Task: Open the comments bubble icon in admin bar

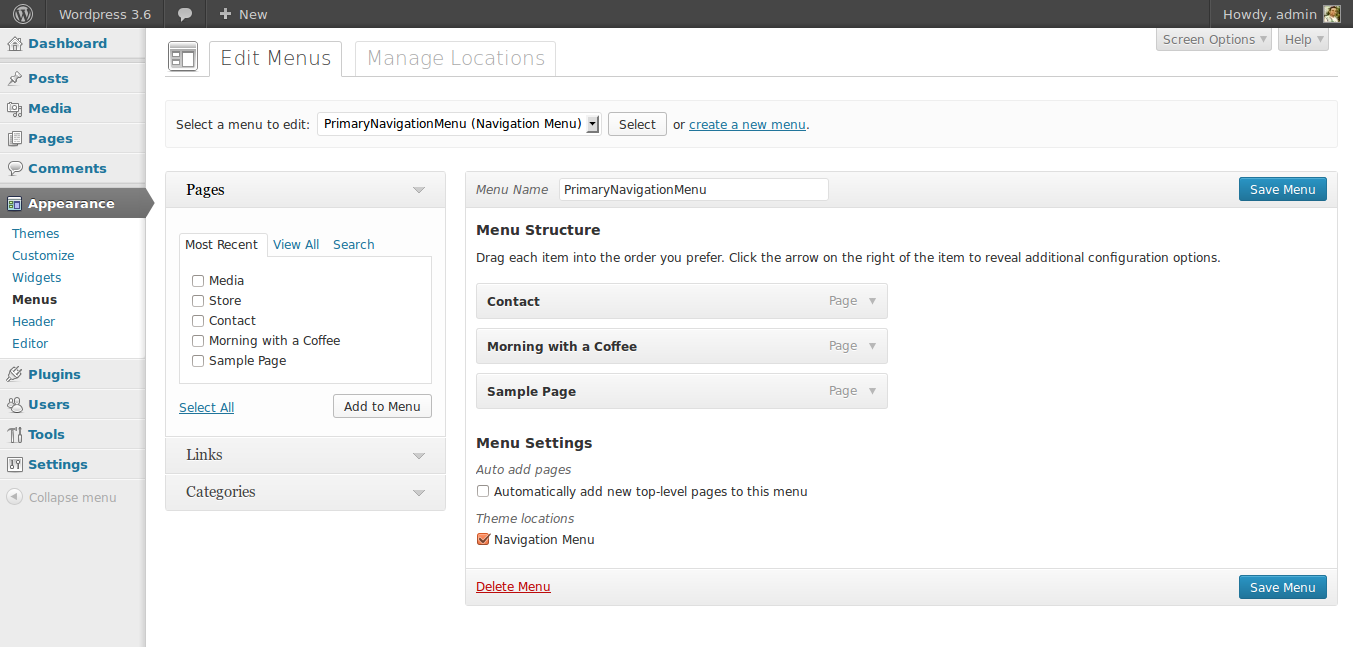Action: [185, 14]
